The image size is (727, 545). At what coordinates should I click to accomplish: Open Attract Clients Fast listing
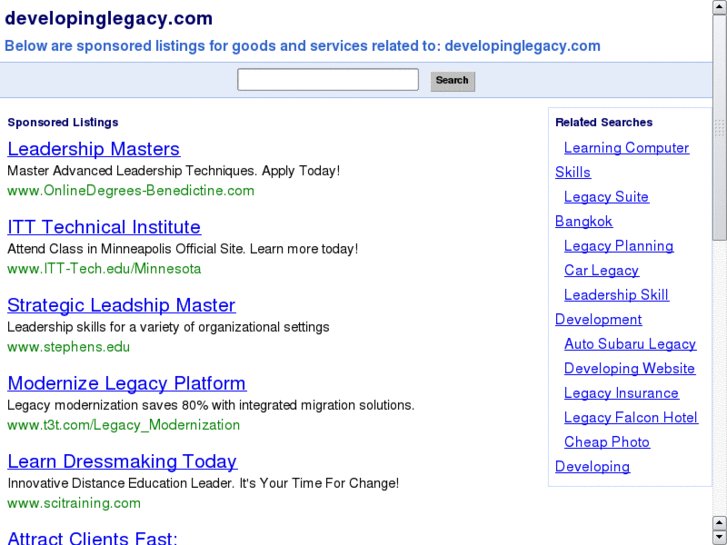92,538
